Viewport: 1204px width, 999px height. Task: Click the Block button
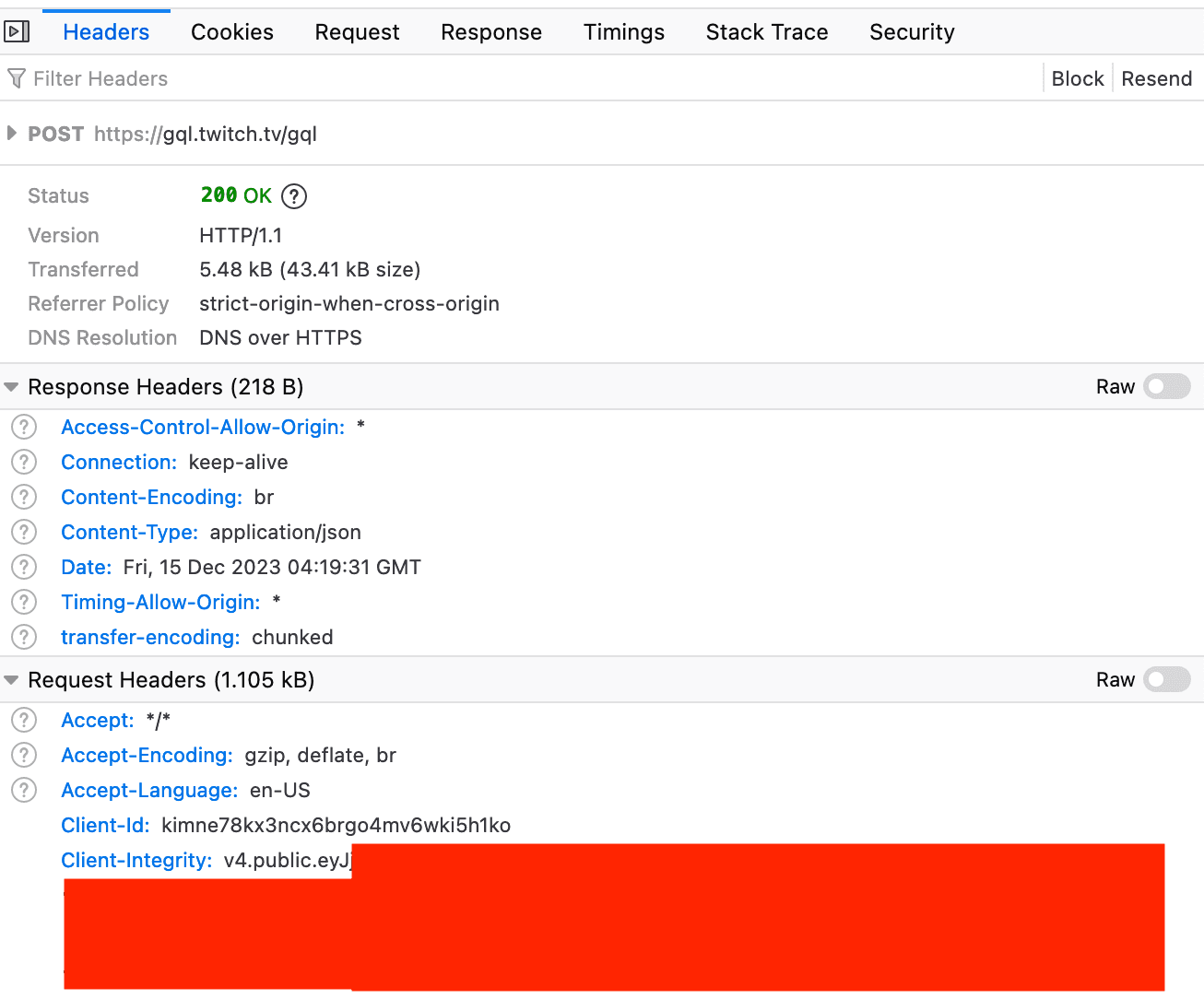1077,79
